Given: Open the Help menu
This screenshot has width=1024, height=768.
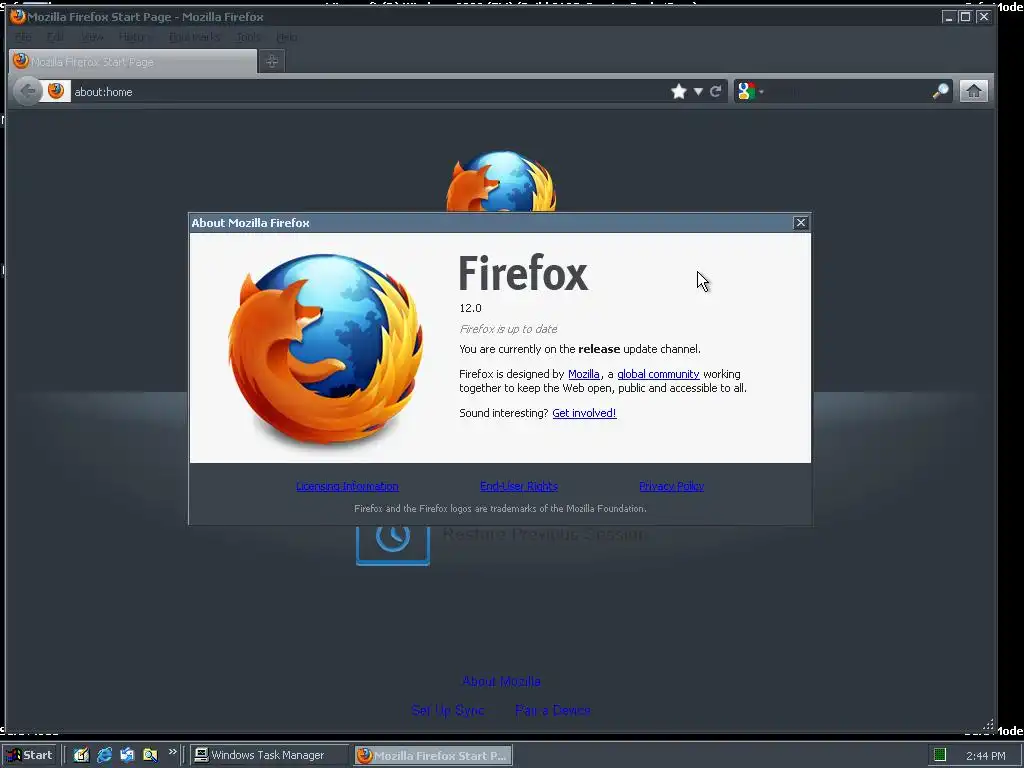Looking at the screenshot, I should (287, 37).
